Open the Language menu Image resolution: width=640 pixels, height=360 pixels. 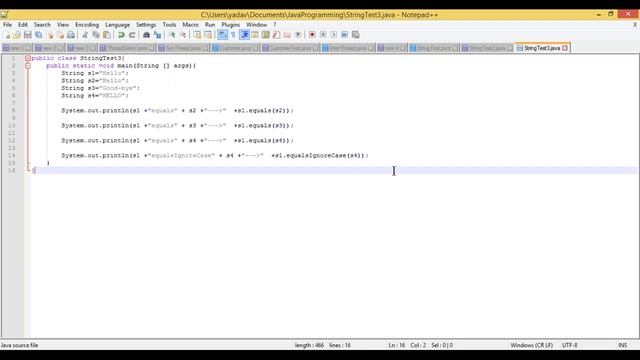click(x=118, y=25)
